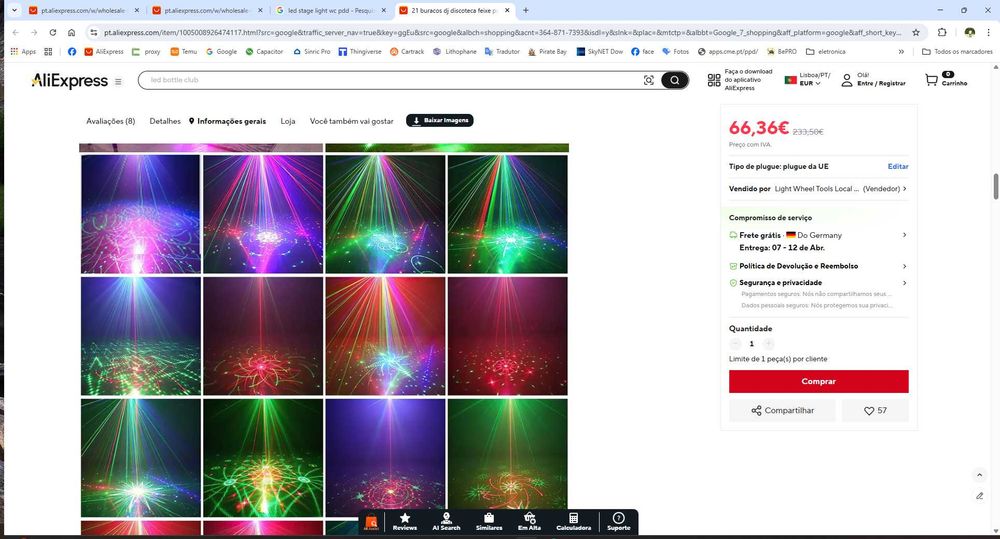The height and width of the screenshot is (539, 1000).
Task: Open the Temu bookmark
Action: 184,52
